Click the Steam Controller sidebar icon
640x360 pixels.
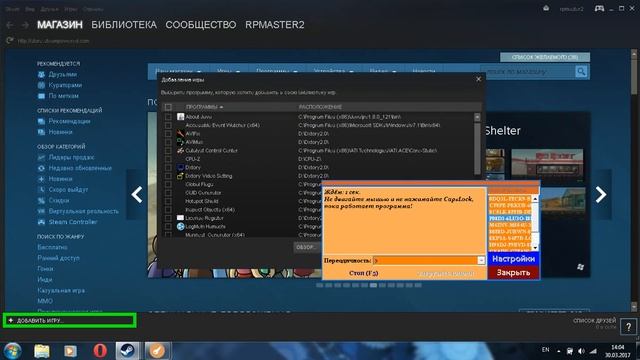[41, 222]
